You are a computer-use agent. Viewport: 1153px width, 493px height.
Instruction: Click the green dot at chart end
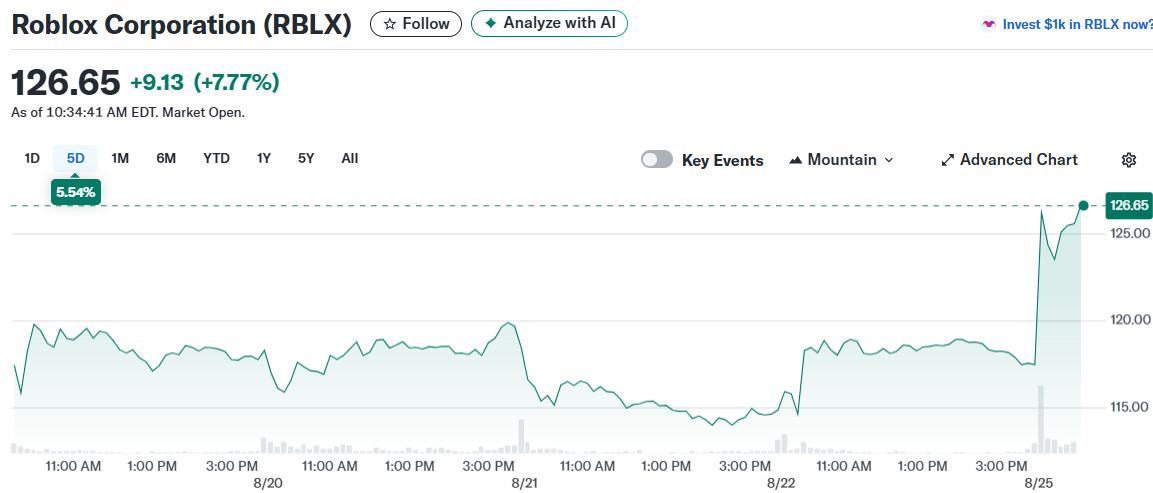click(x=1083, y=205)
